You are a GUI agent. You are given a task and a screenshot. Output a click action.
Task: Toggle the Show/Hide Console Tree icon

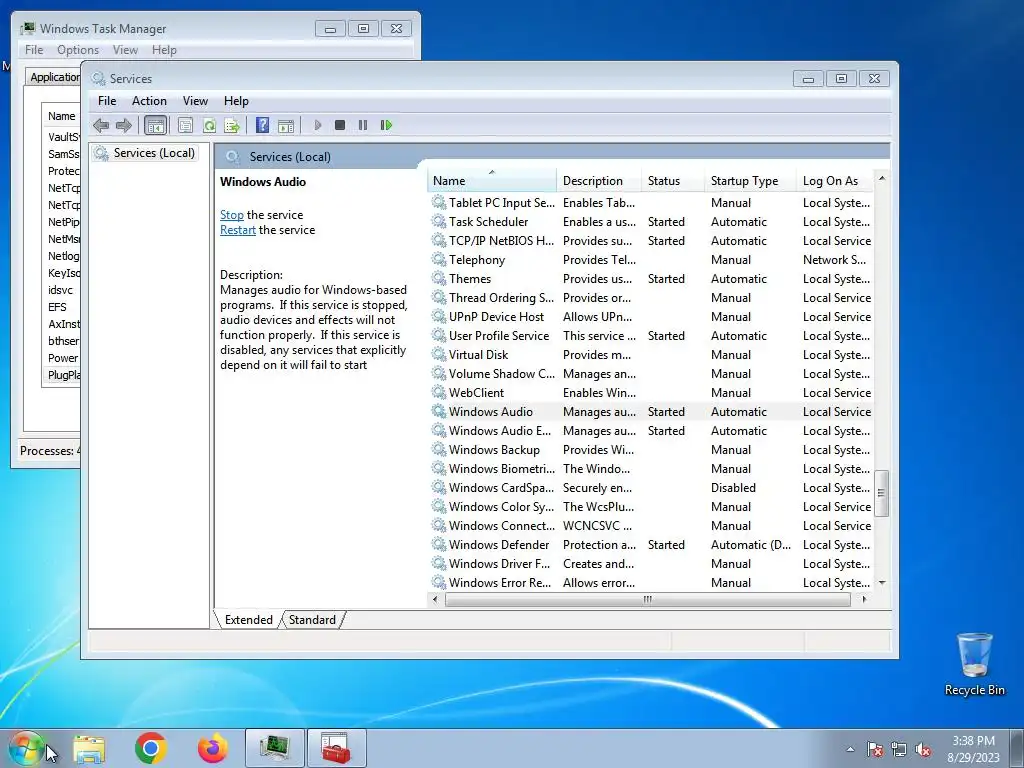tap(155, 125)
